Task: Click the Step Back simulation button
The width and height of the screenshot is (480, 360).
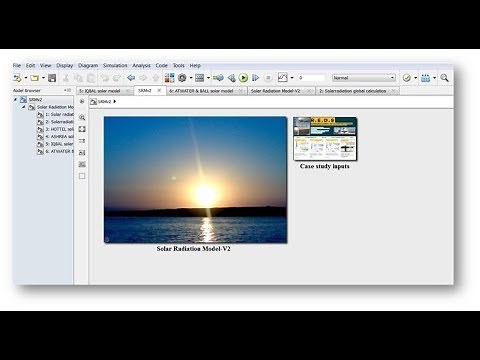Action: [x=231, y=78]
